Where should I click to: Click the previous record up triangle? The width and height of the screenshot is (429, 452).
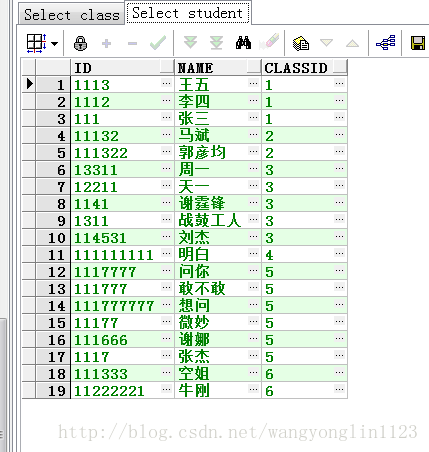tap(352, 43)
